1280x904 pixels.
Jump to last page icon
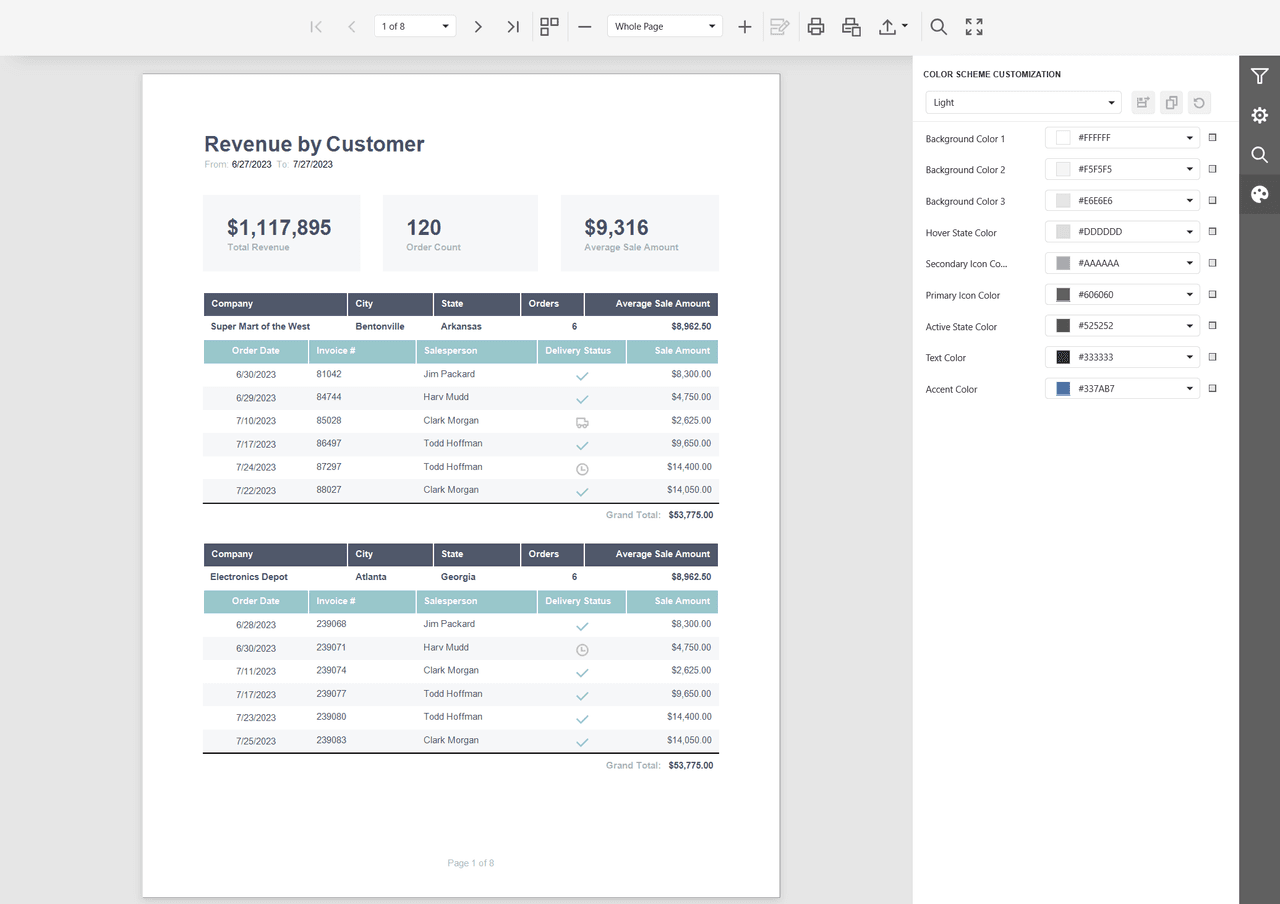[x=513, y=27]
